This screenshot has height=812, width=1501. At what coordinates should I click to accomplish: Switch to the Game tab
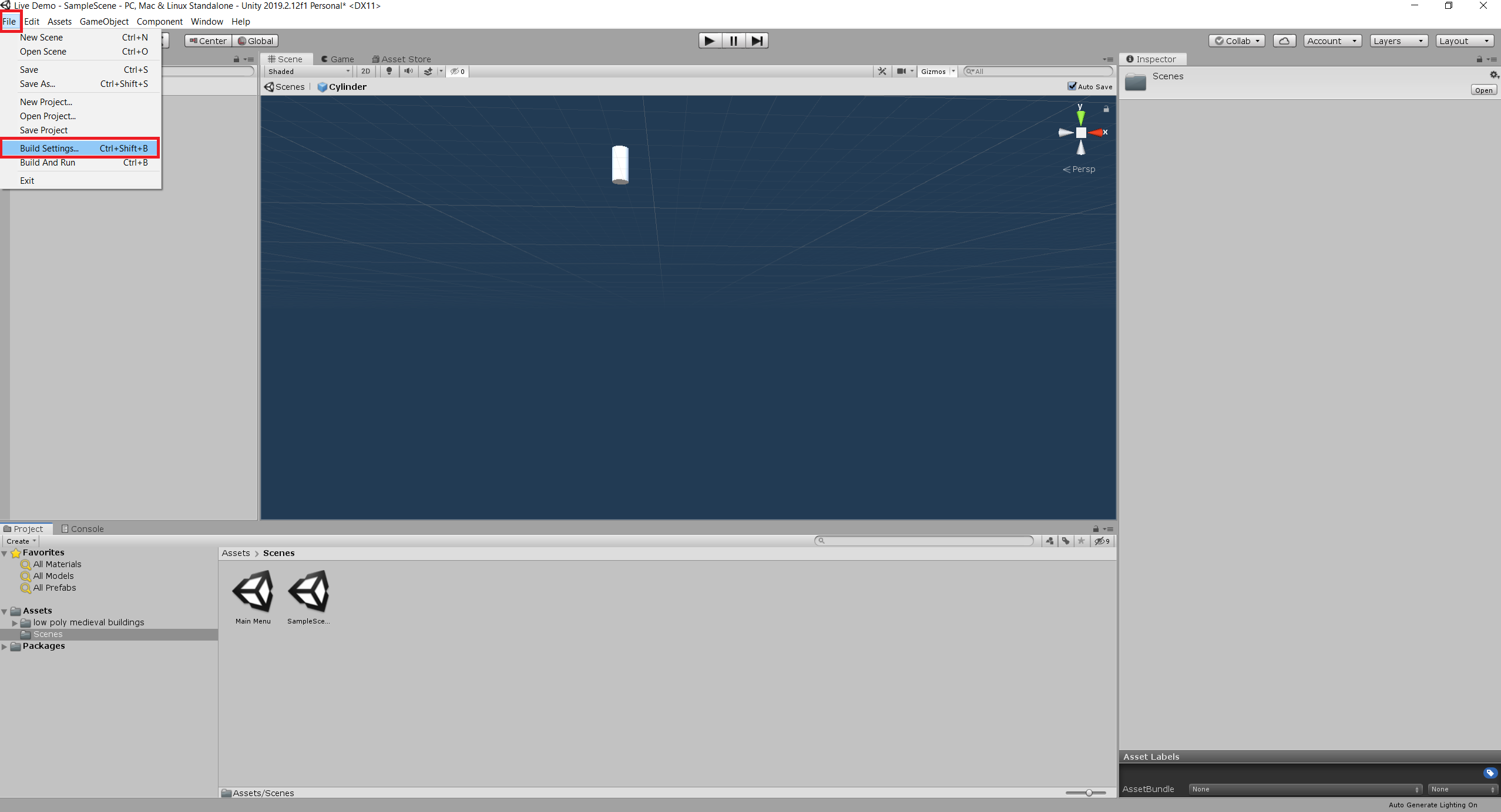click(340, 58)
